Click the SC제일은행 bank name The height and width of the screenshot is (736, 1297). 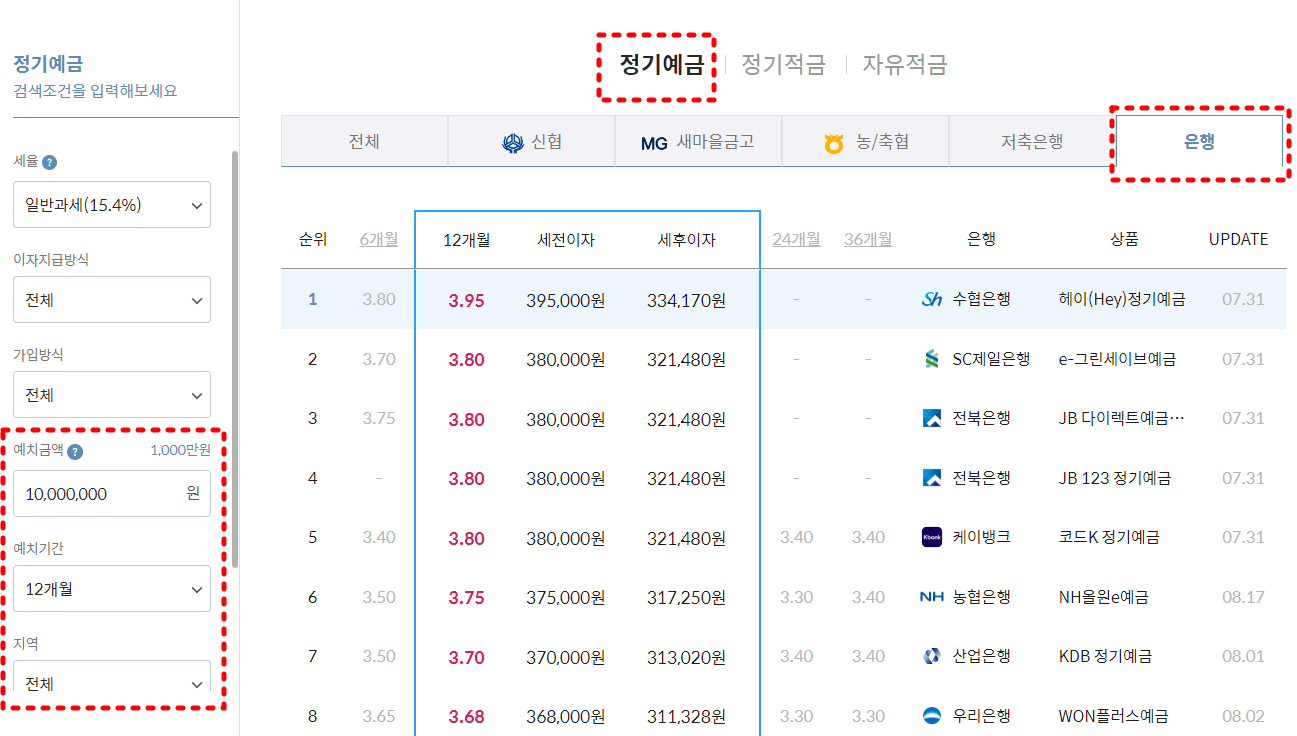(x=991, y=359)
